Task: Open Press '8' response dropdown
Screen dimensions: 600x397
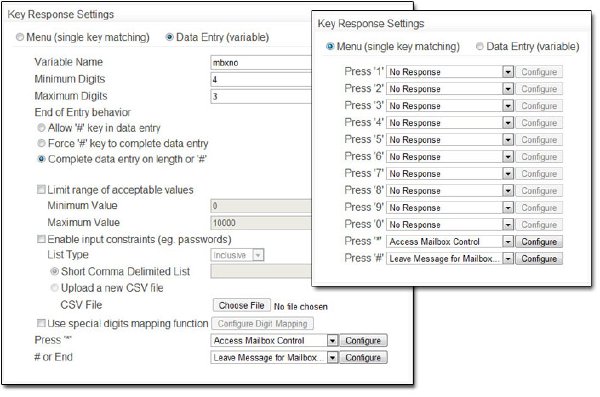Action: tap(450, 191)
